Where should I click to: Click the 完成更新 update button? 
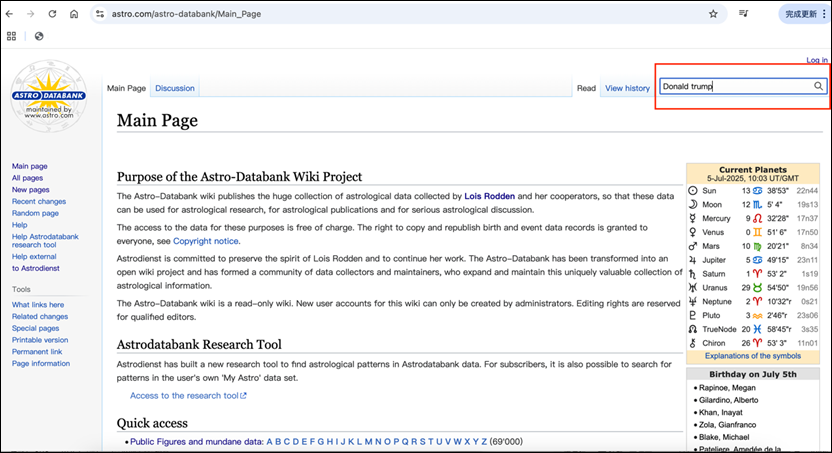click(801, 14)
